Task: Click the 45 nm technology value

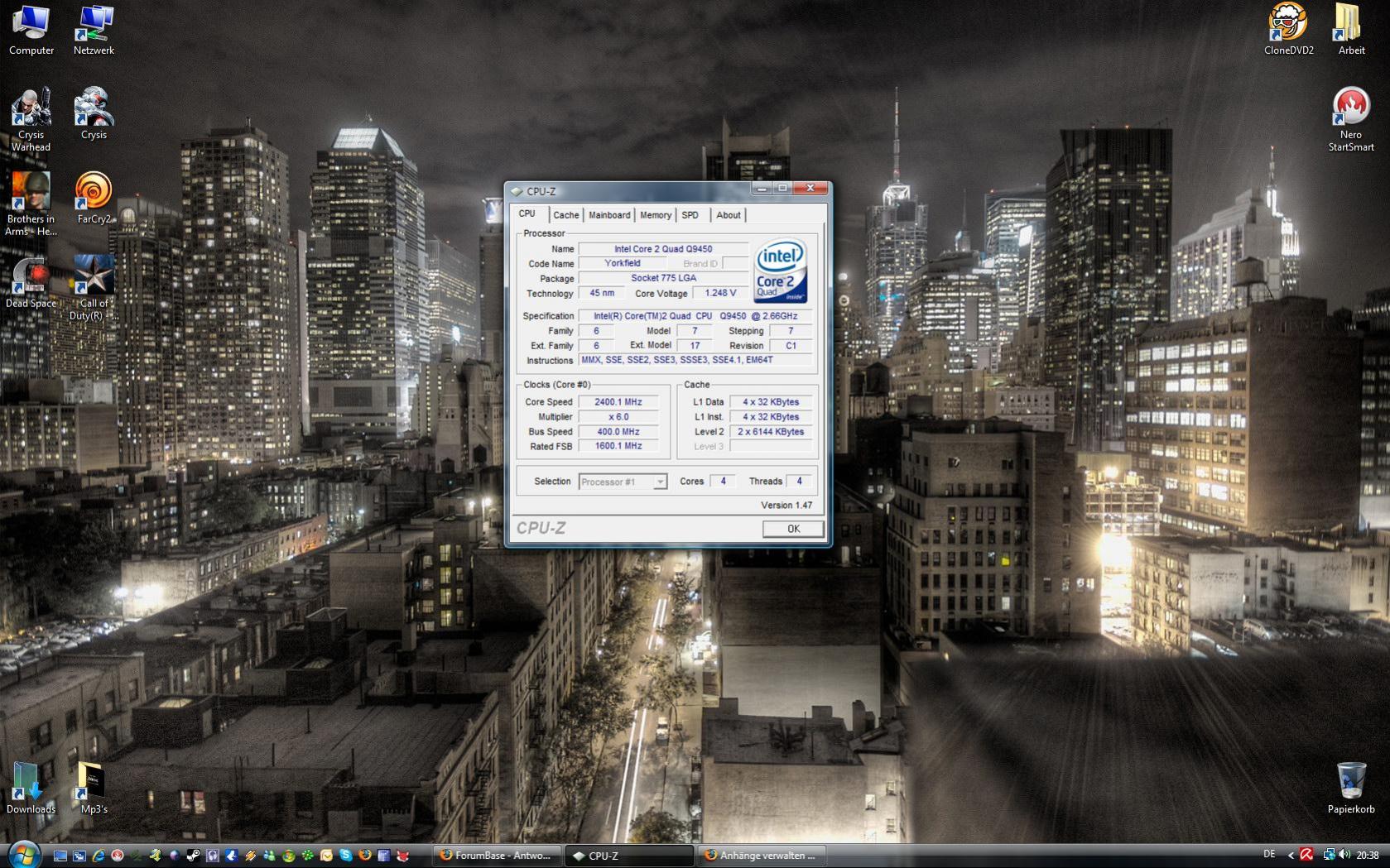Action: click(x=602, y=293)
